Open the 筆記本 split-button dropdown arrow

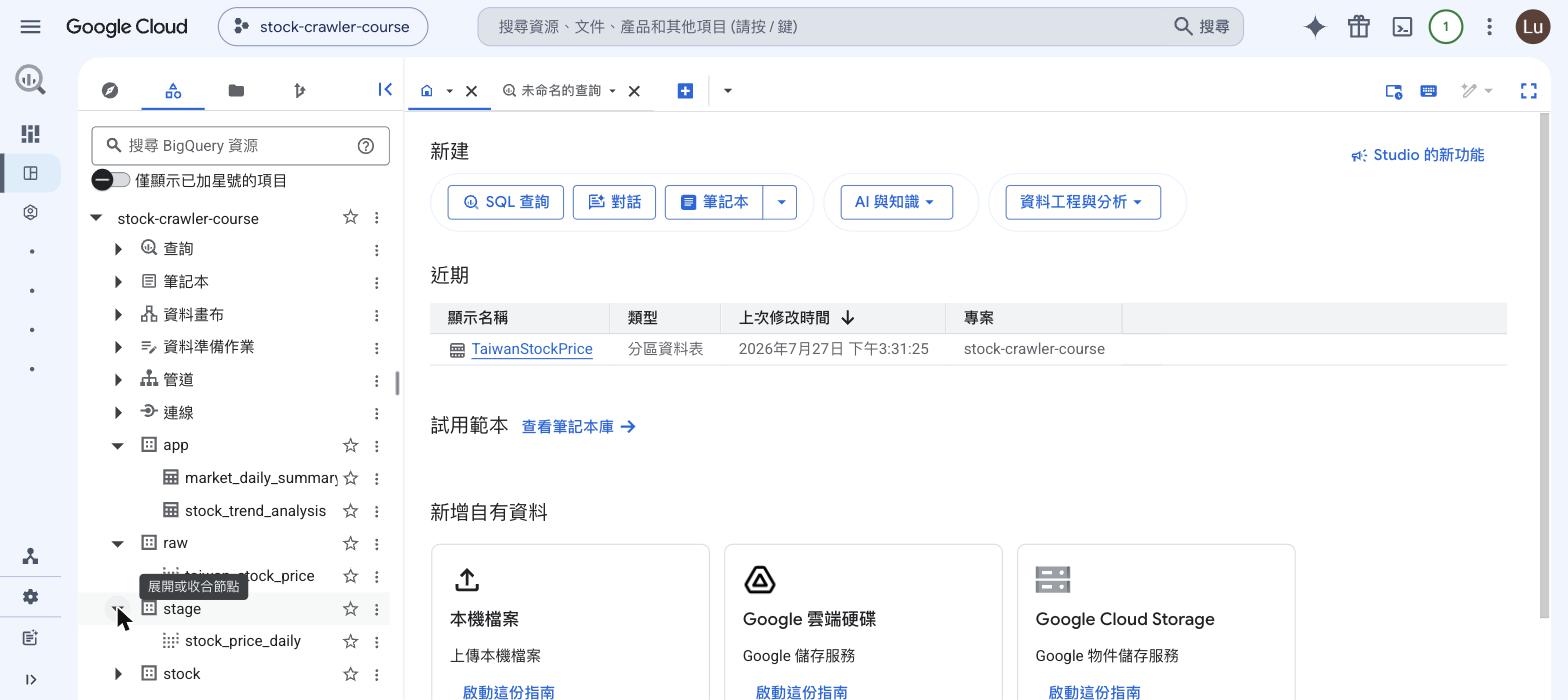point(780,202)
